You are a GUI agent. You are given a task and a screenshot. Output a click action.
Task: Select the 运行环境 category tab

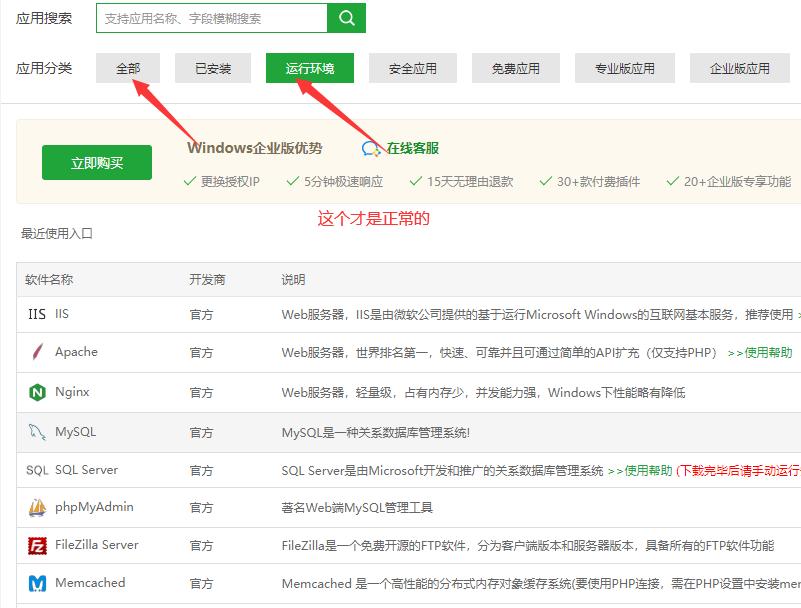(310, 68)
